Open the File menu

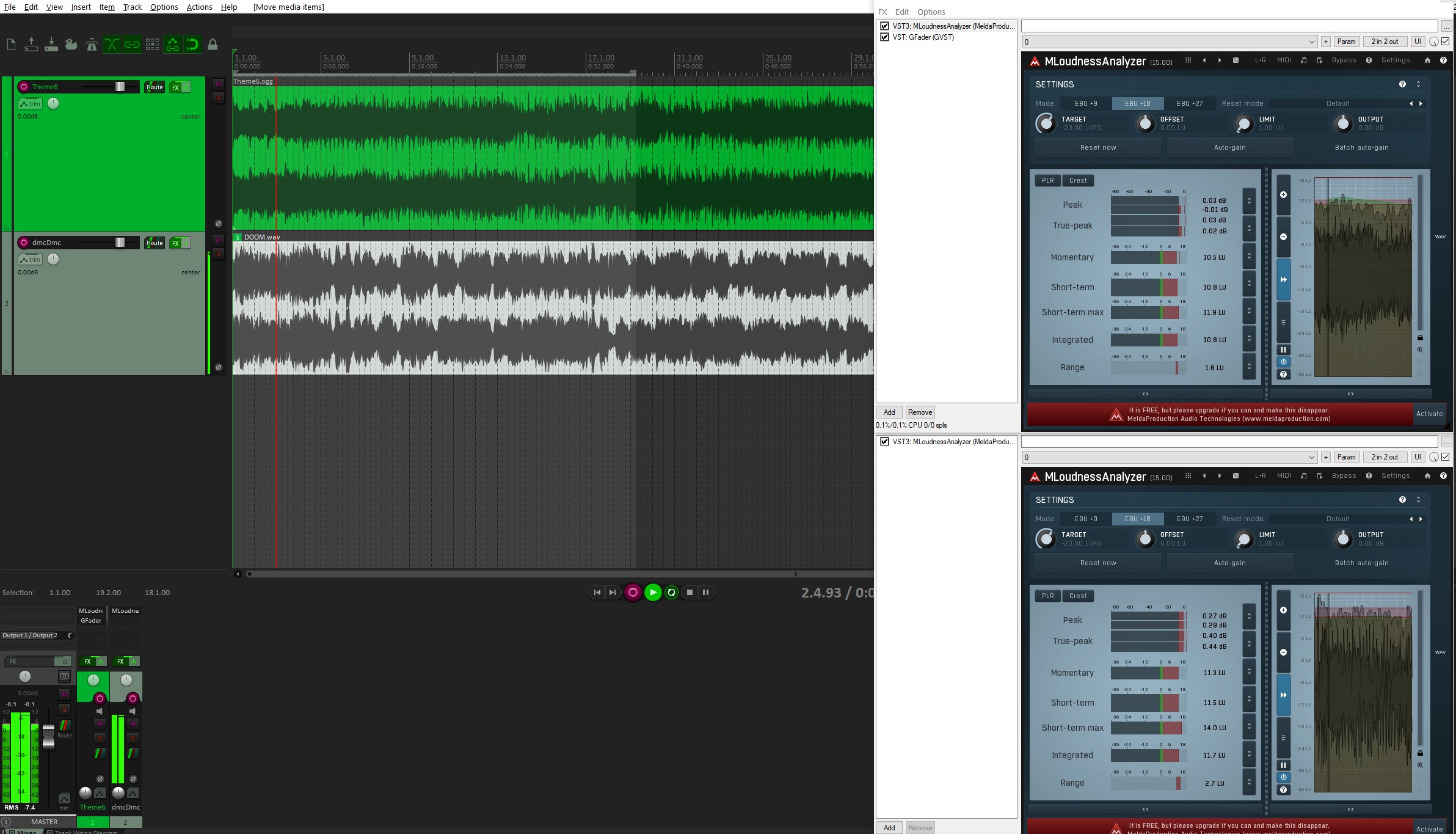(10, 7)
